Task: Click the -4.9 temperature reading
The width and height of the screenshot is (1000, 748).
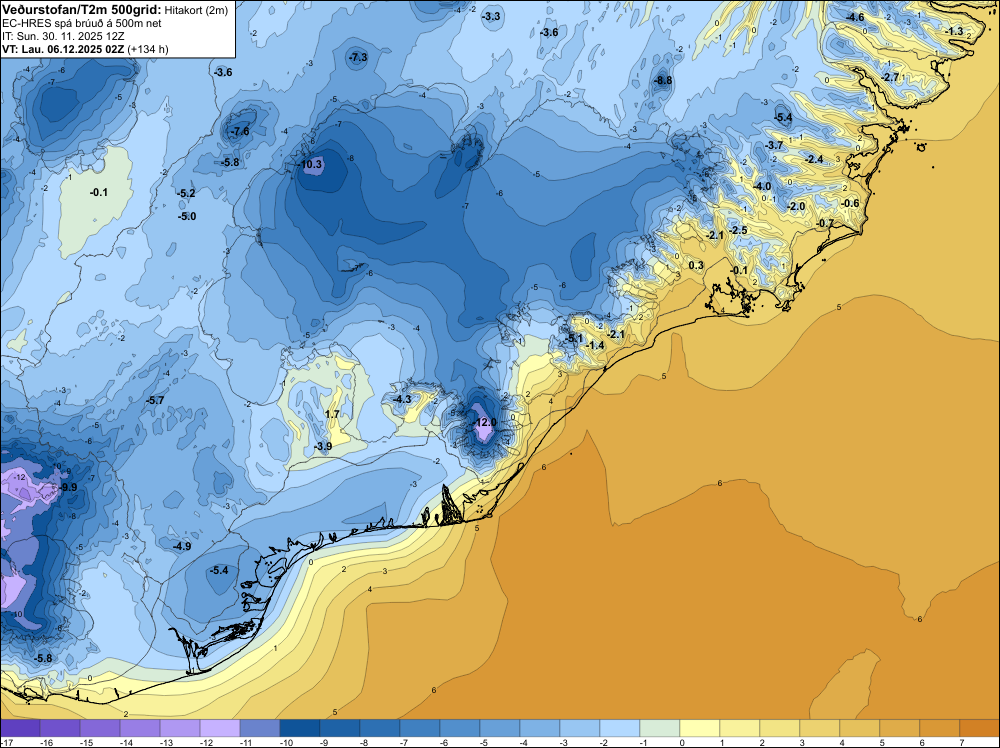Action: point(182,546)
